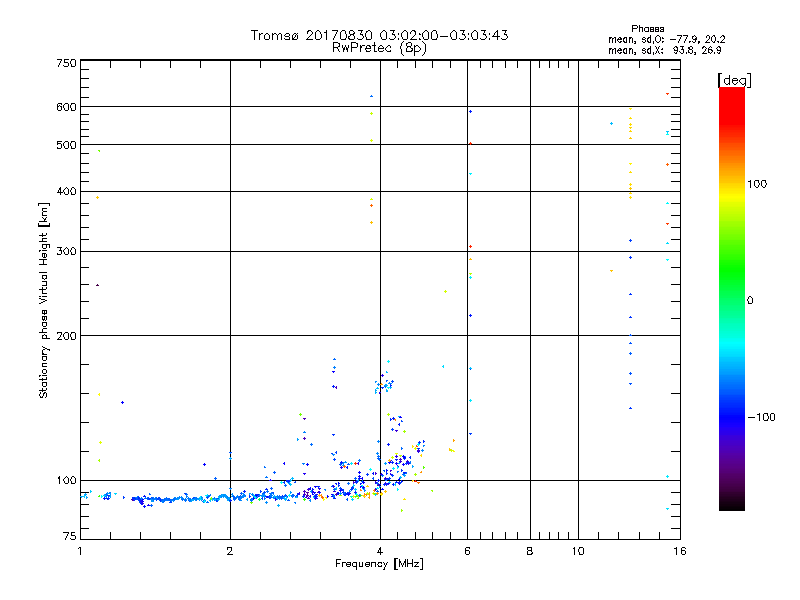Click the 4 tick label on the frequency axis

(x=379, y=551)
